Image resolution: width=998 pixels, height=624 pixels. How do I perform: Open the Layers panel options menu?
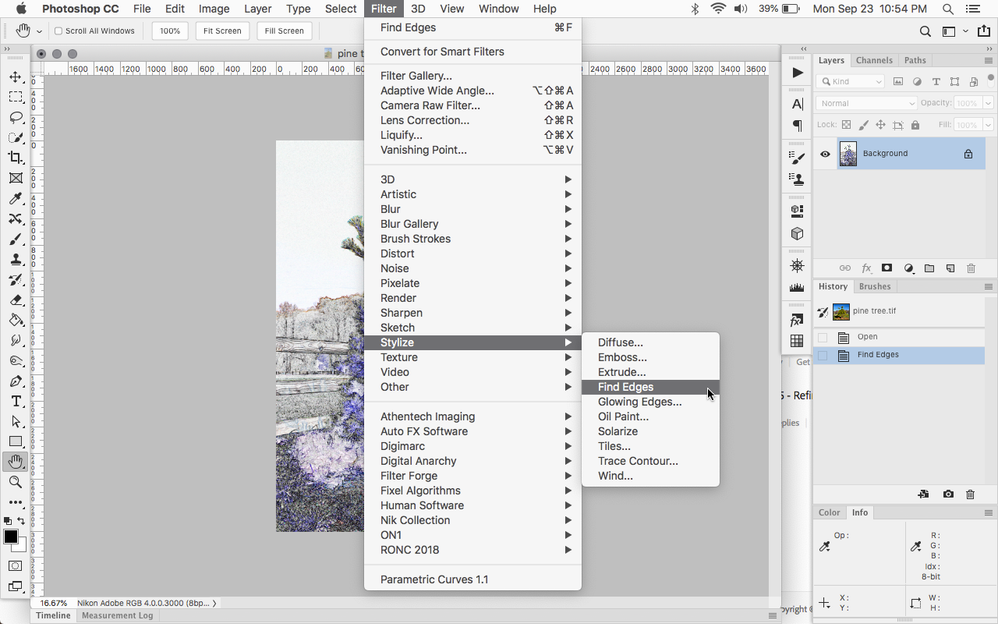pyautogui.click(x=988, y=60)
